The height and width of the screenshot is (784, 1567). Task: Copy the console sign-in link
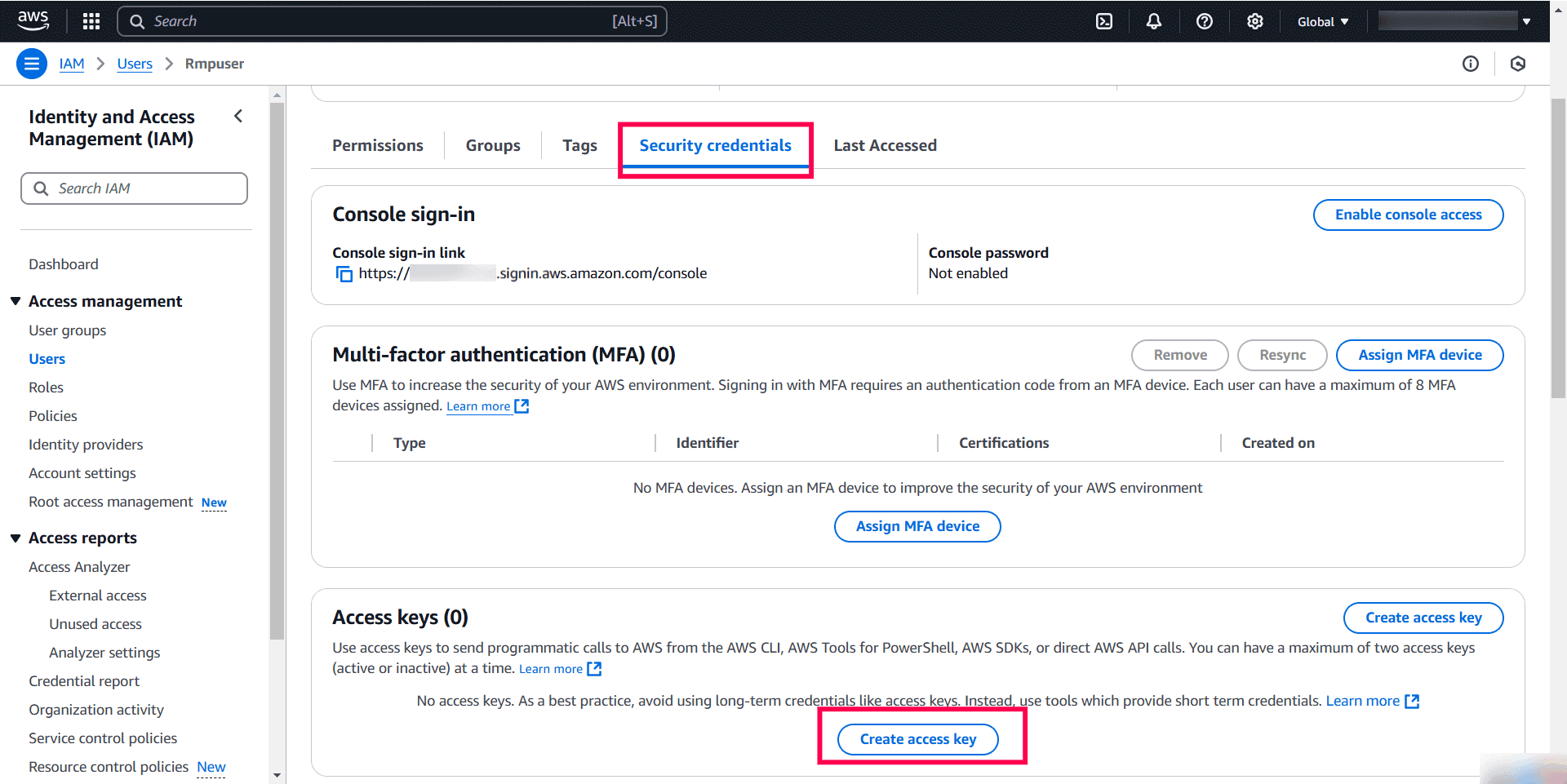344,273
